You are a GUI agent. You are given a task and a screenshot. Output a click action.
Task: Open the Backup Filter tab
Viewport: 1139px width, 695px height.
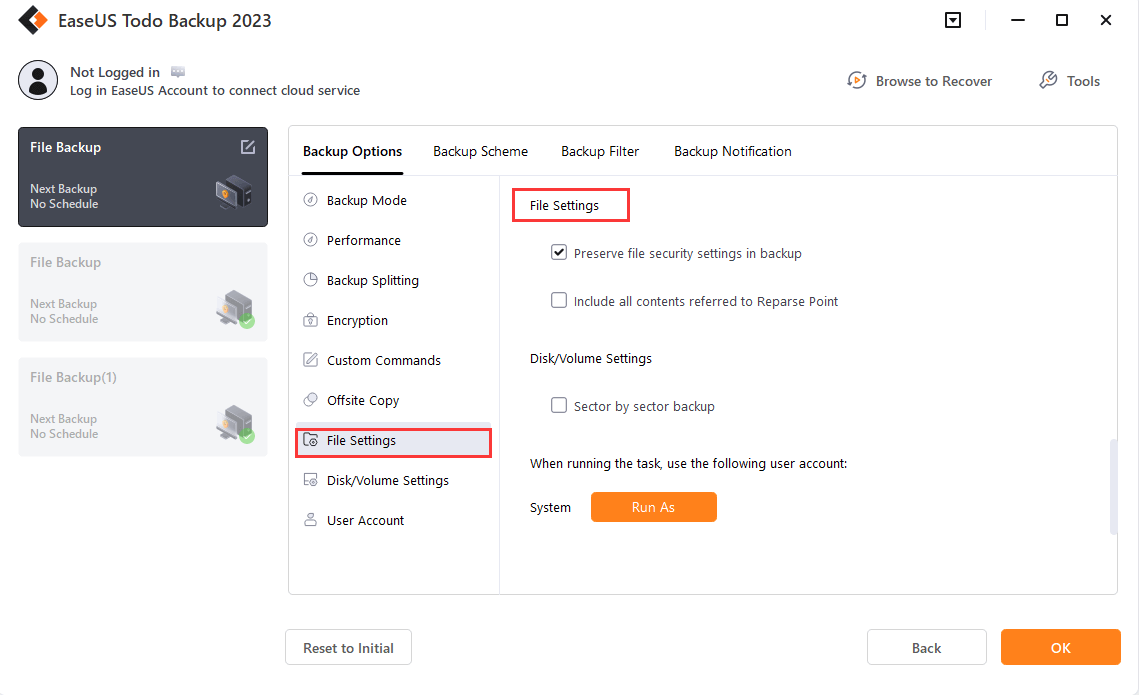(x=600, y=152)
